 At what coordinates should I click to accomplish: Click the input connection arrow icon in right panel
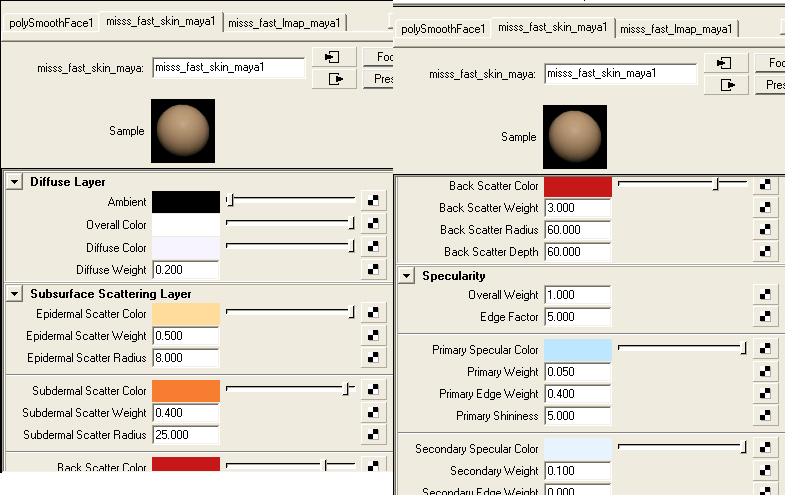tap(725, 63)
